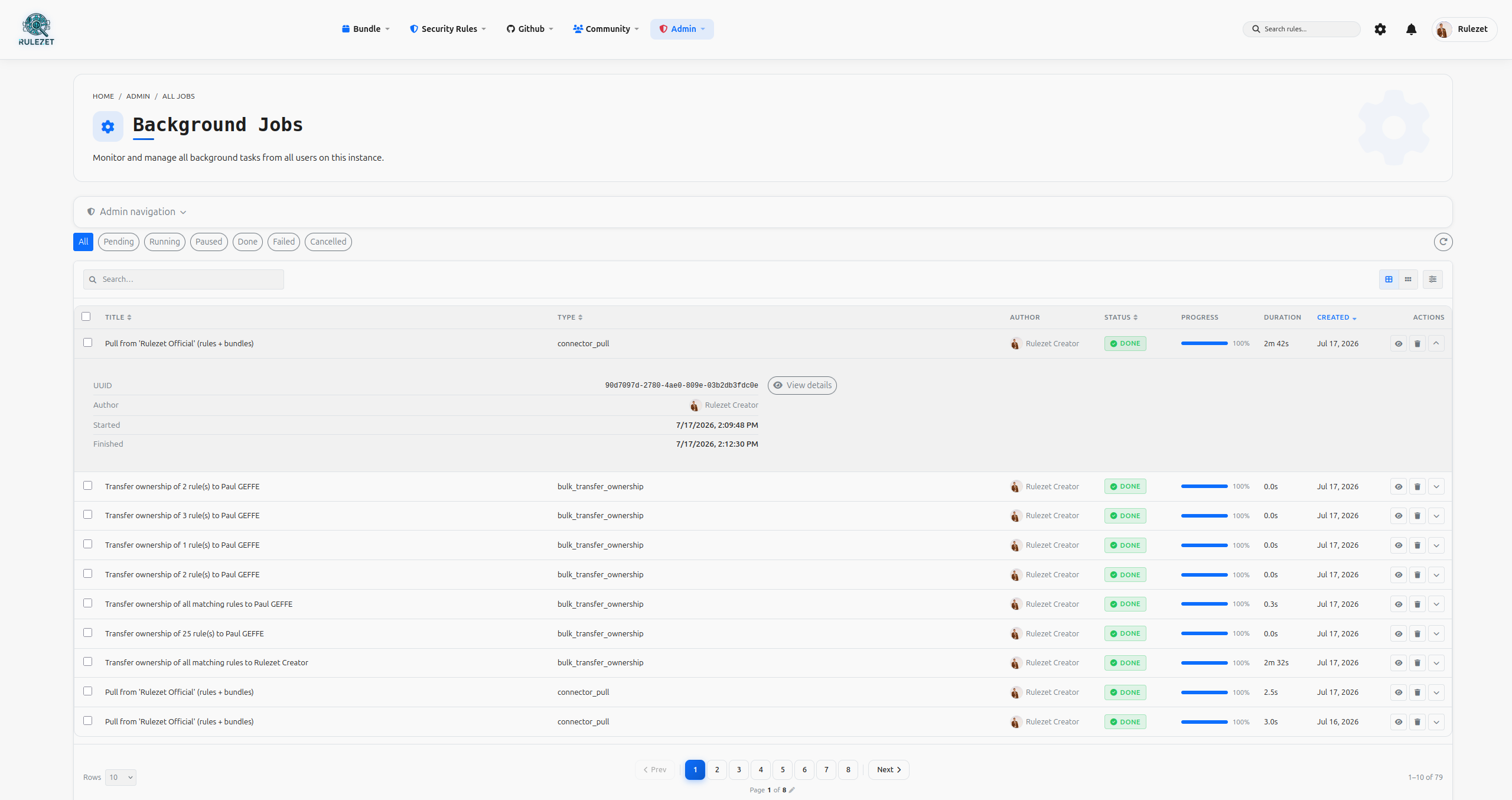This screenshot has height=800, width=1512.
Task: Toggle the select-all header checkbox
Action: click(86, 317)
